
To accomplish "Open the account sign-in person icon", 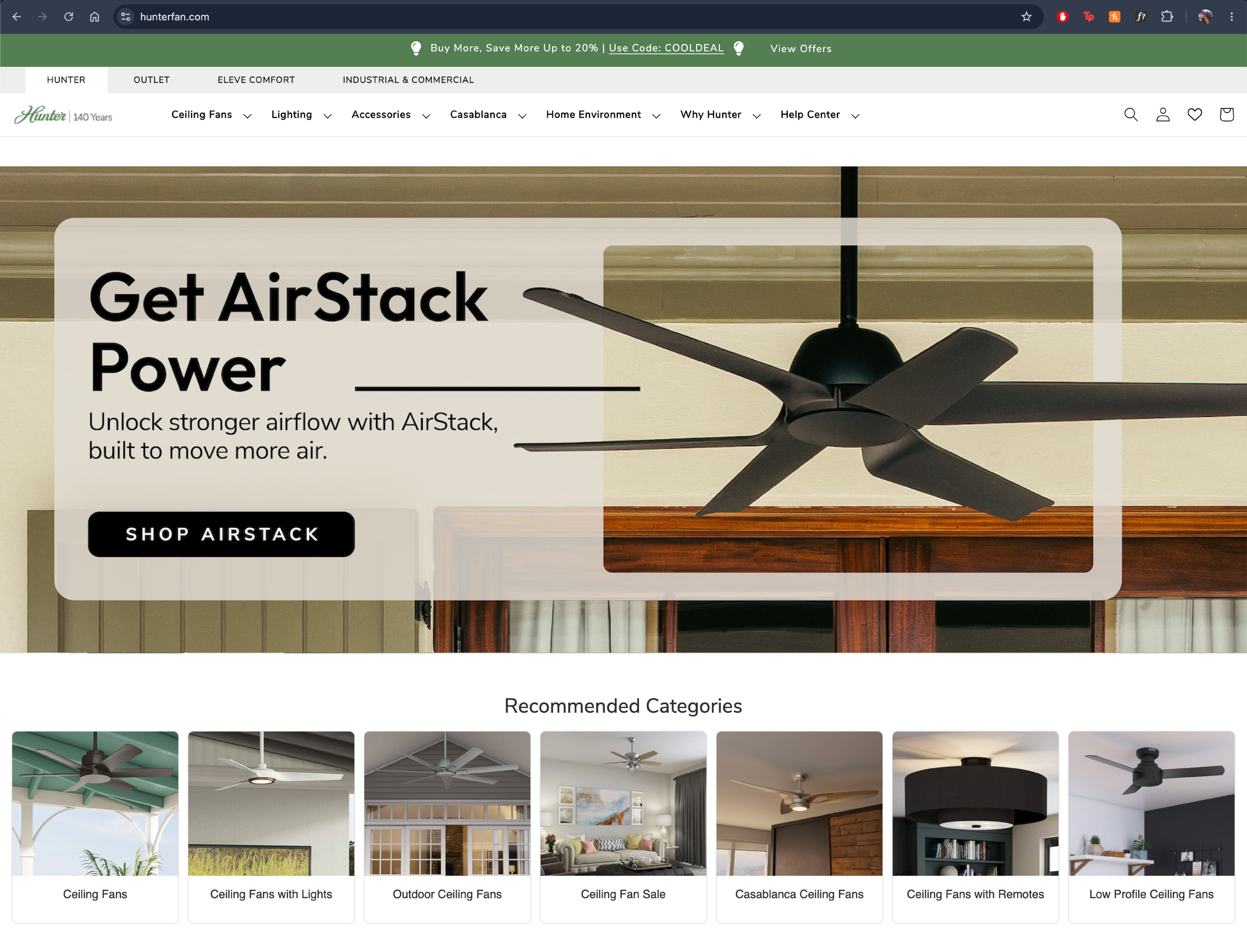I will [x=1163, y=115].
